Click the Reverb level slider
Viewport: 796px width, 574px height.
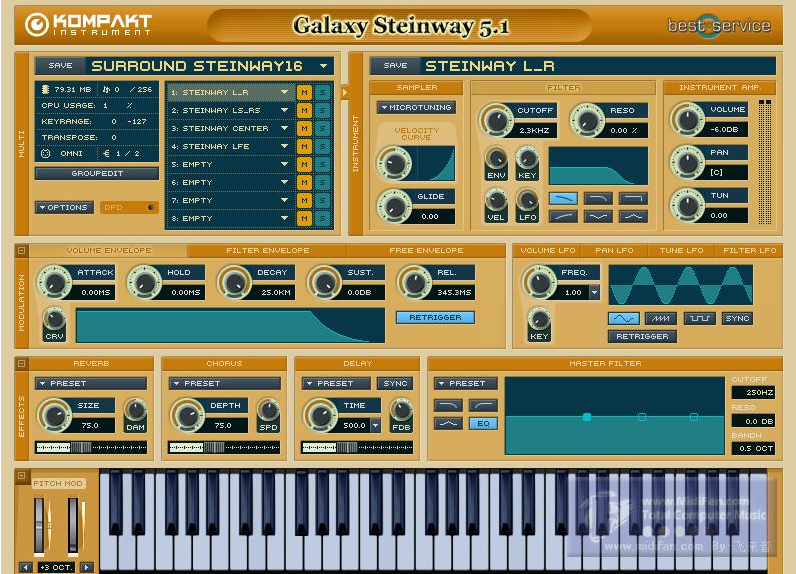point(91,448)
